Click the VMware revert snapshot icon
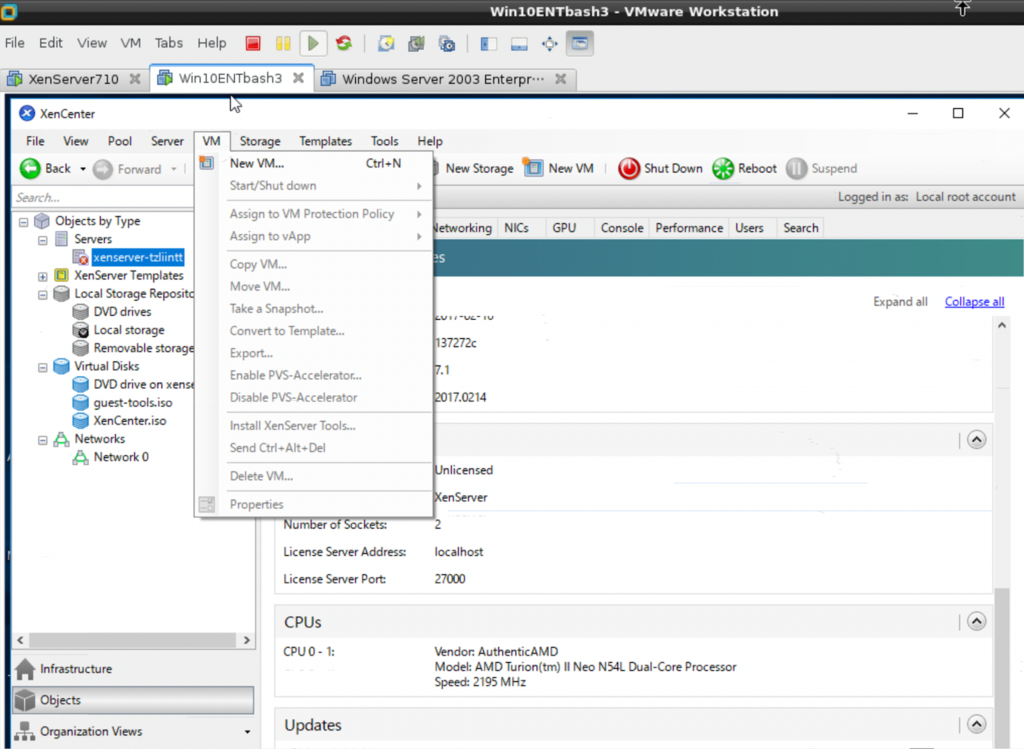 click(416, 44)
